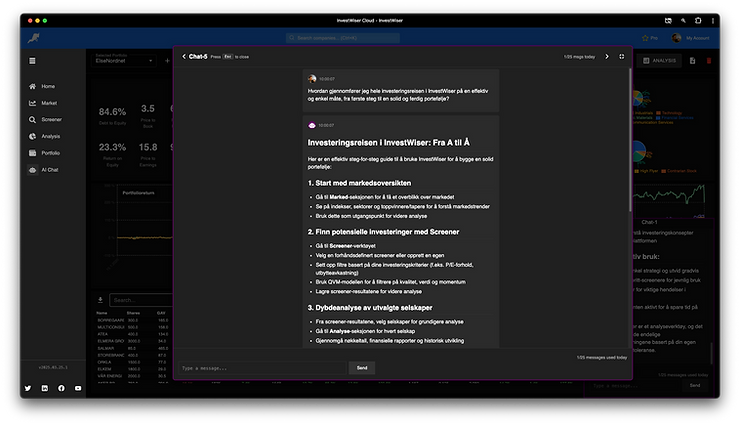
Task: Click the red delete trash icon
Action: tap(708, 60)
